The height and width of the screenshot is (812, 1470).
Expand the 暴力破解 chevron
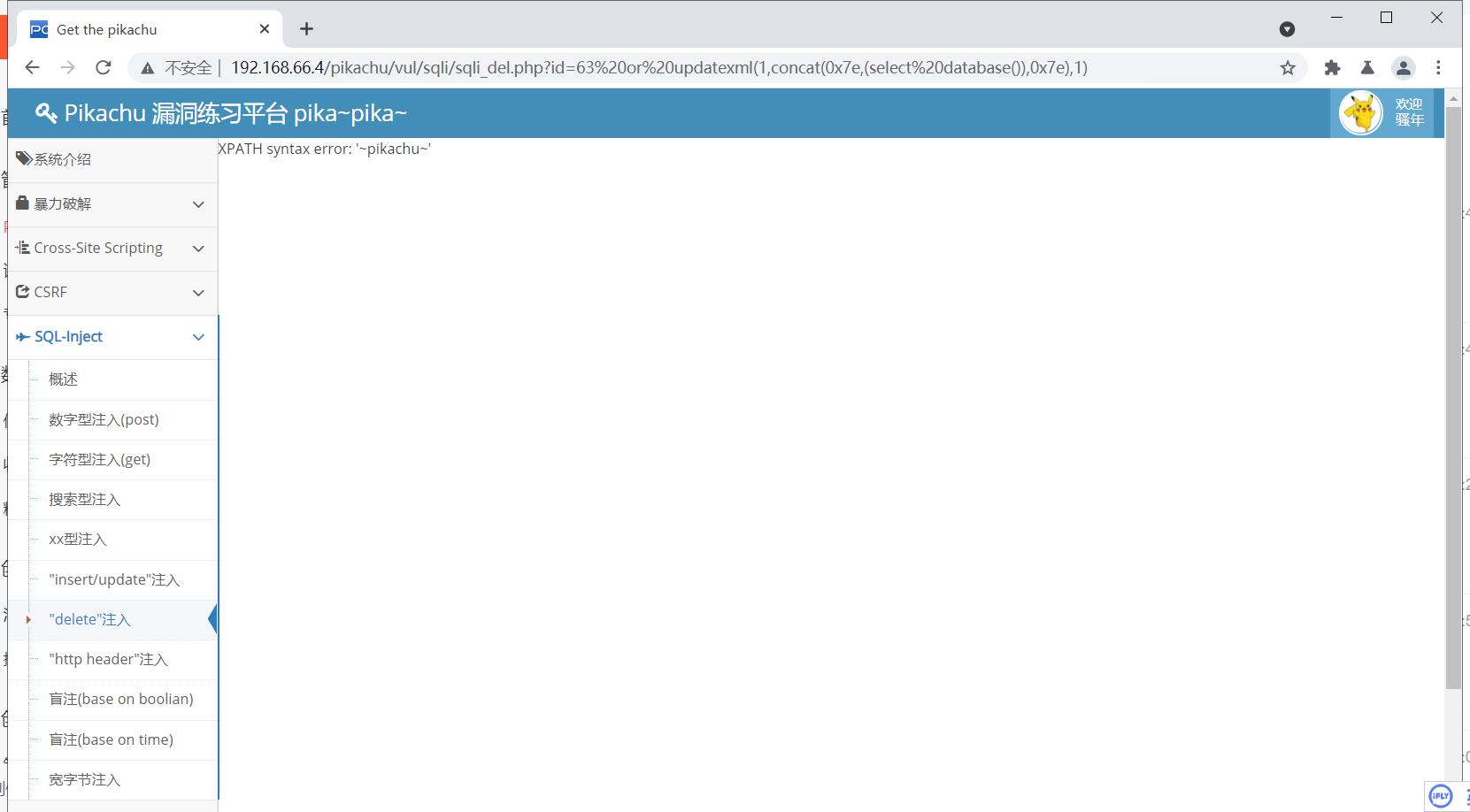[198, 204]
